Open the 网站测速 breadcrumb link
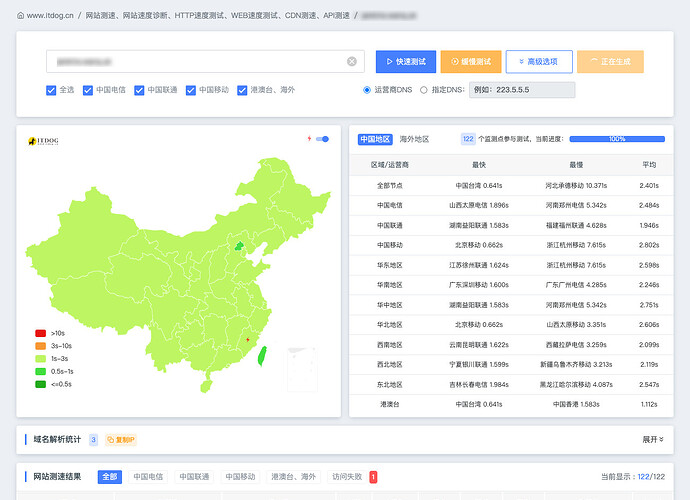 100,15
